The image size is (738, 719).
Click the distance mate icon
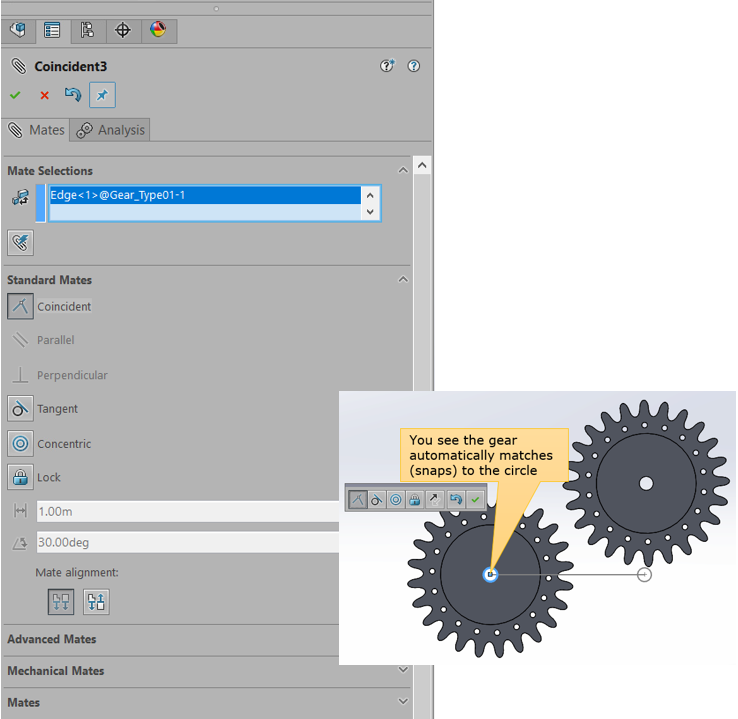click(x=20, y=511)
